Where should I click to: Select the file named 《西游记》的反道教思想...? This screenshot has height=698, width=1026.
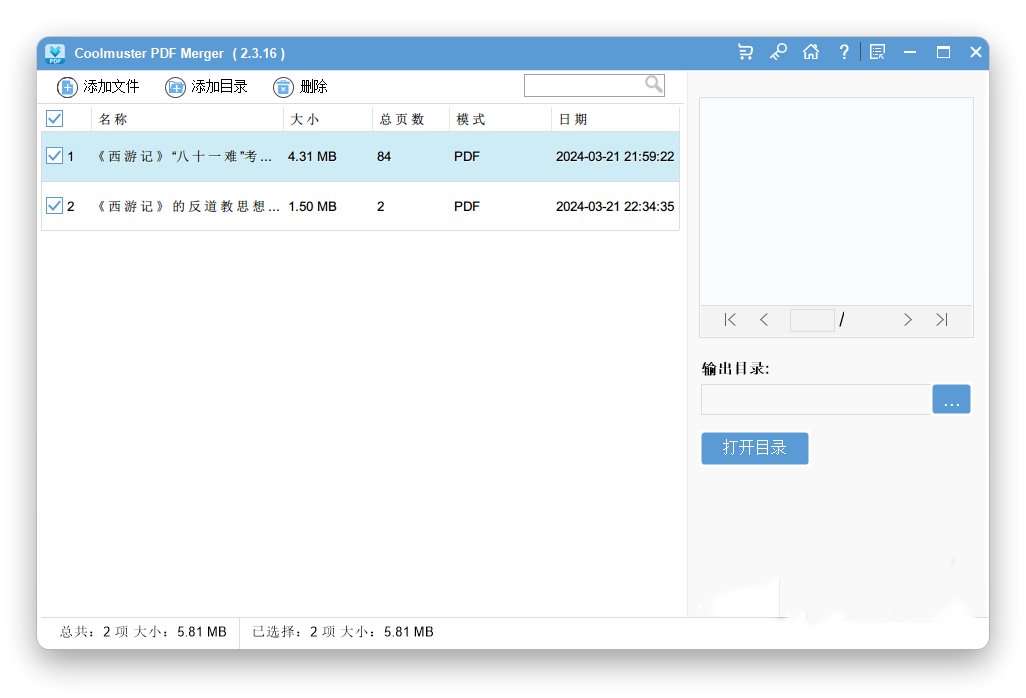pyautogui.click(x=188, y=206)
